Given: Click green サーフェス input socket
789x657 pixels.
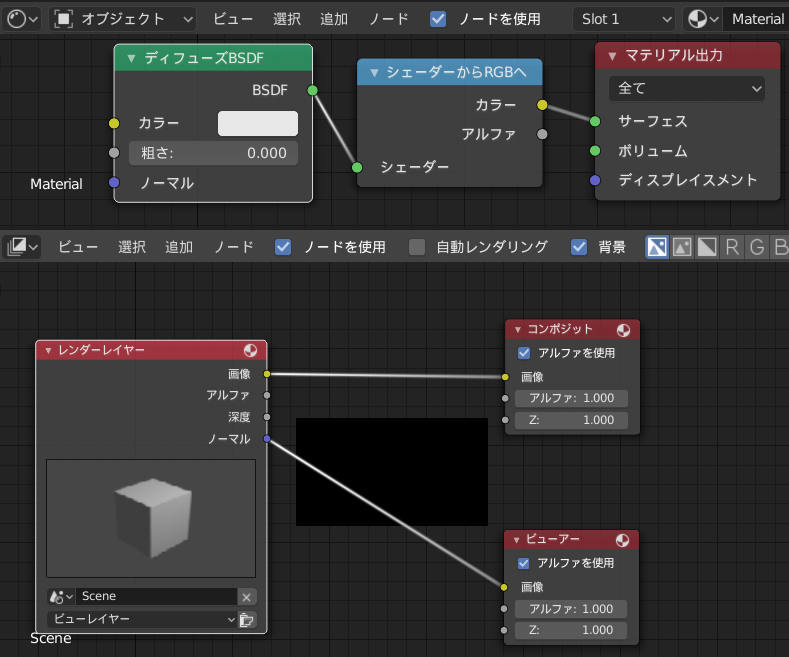Looking at the screenshot, I should 595,121.
